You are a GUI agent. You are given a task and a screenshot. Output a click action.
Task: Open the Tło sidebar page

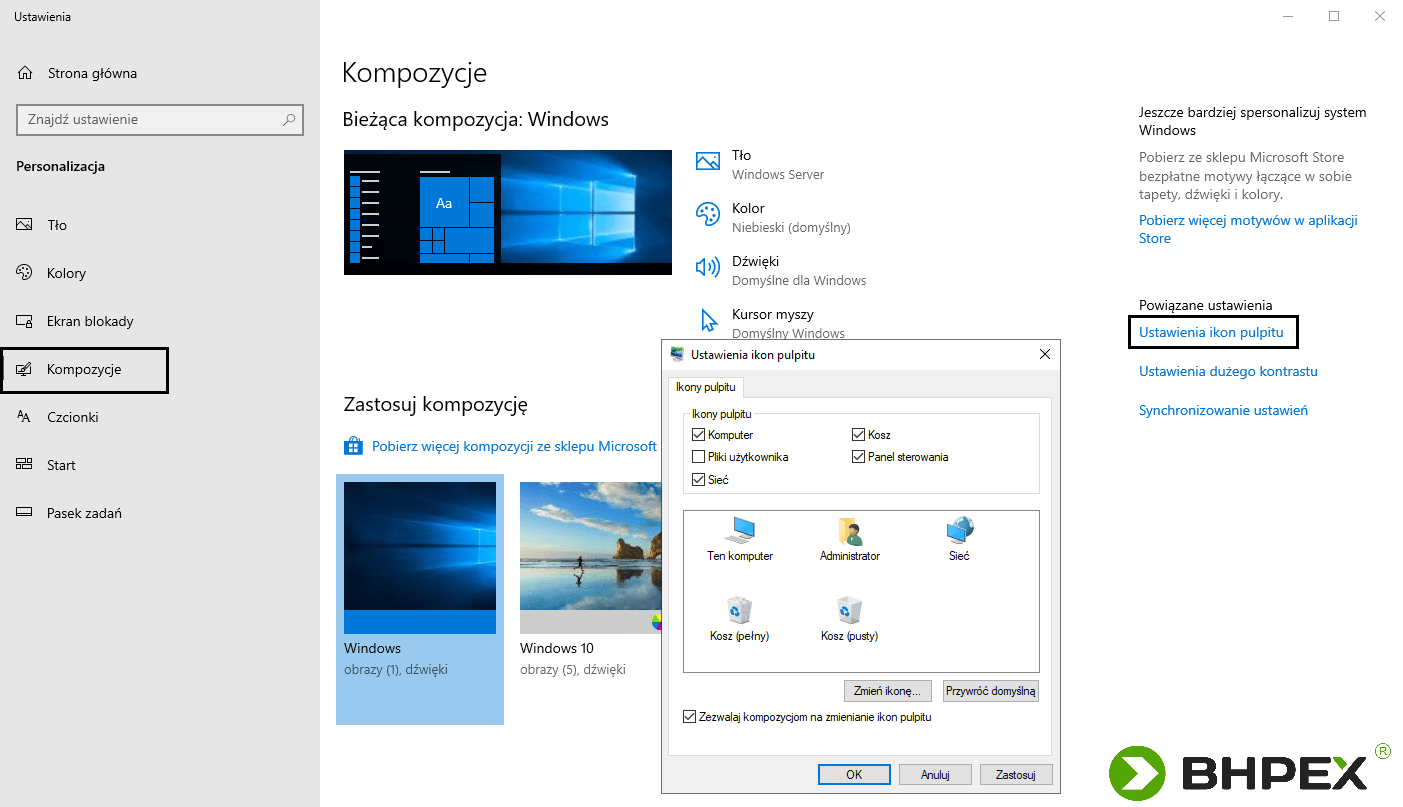click(57, 225)
